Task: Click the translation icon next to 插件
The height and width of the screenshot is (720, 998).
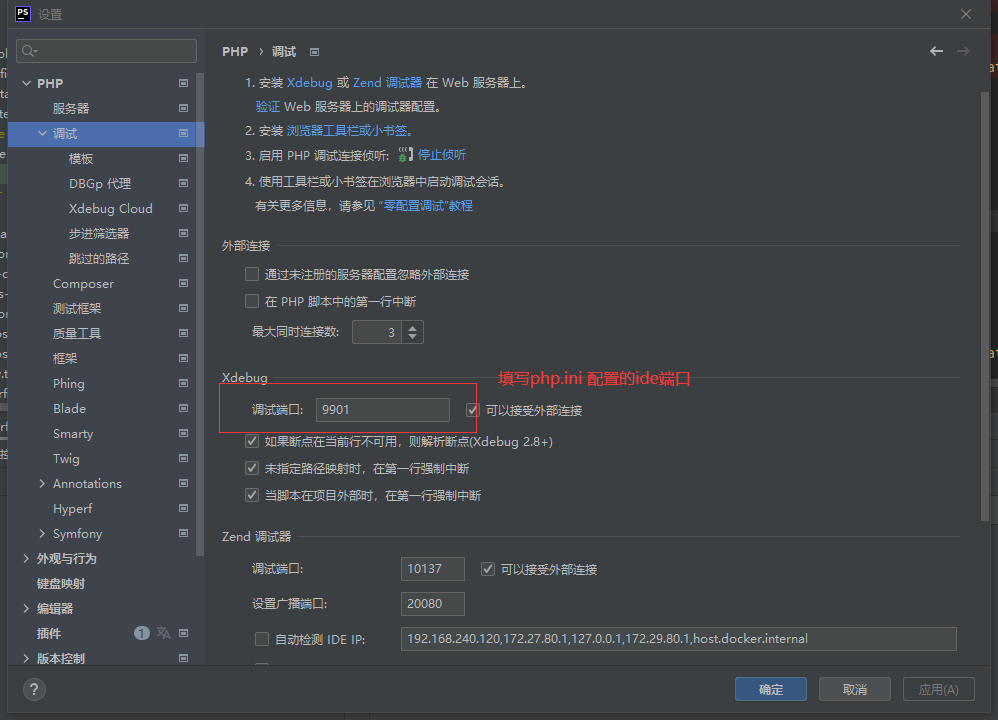Action: [x=164, y=633]
